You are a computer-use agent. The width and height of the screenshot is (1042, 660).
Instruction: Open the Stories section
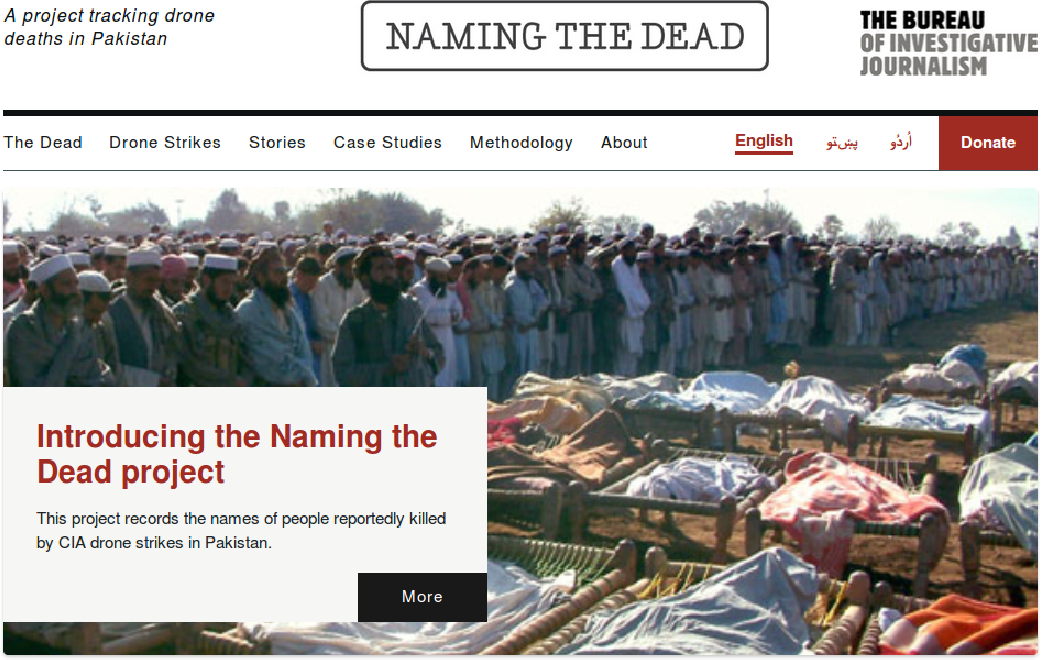[277, 142]
